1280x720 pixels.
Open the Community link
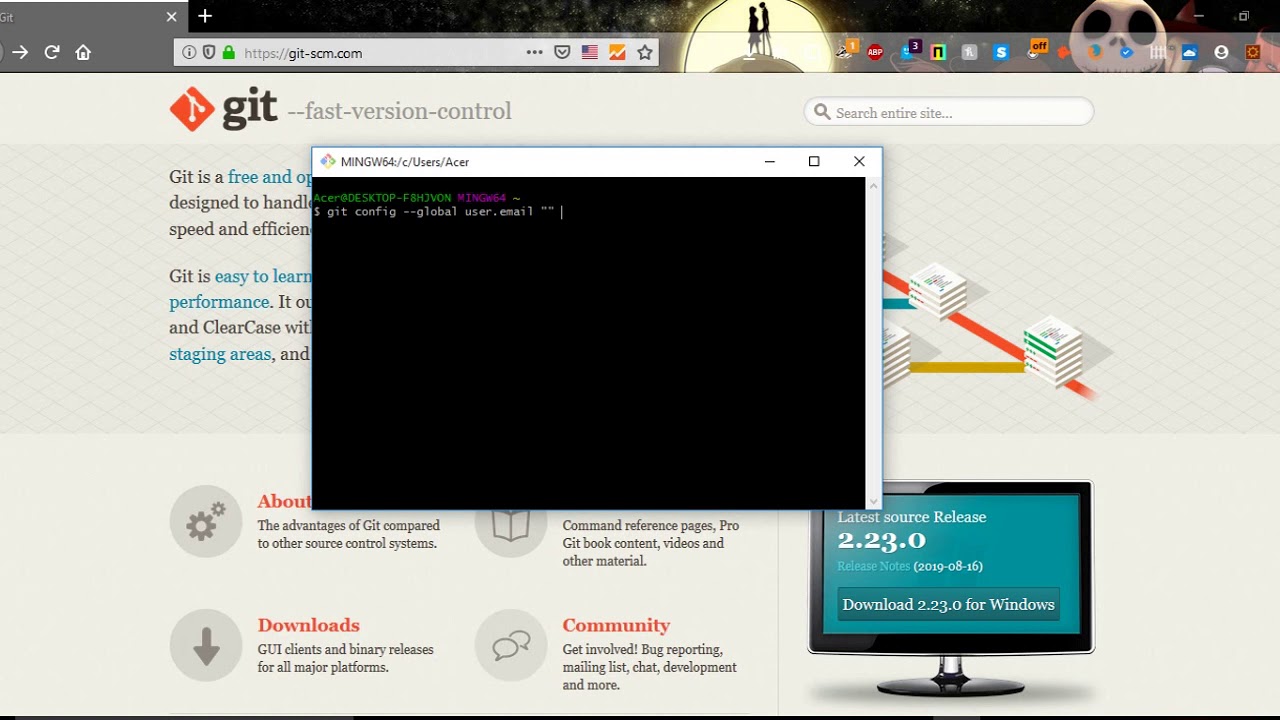[616, 625]
